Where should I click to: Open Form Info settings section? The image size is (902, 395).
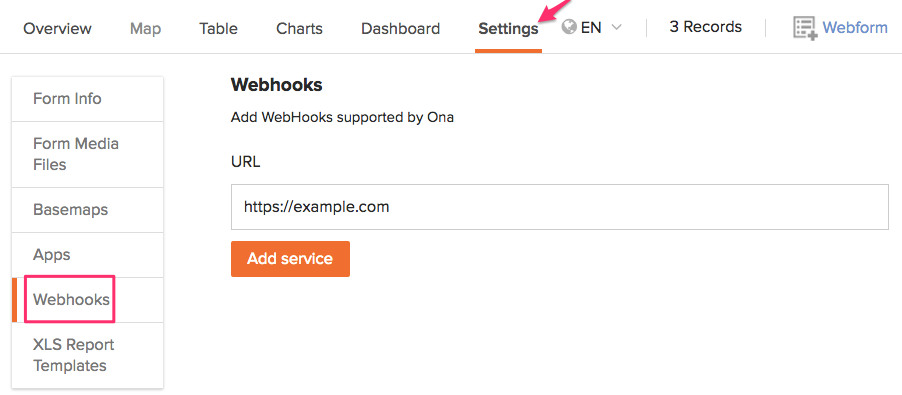coord(87,99)
